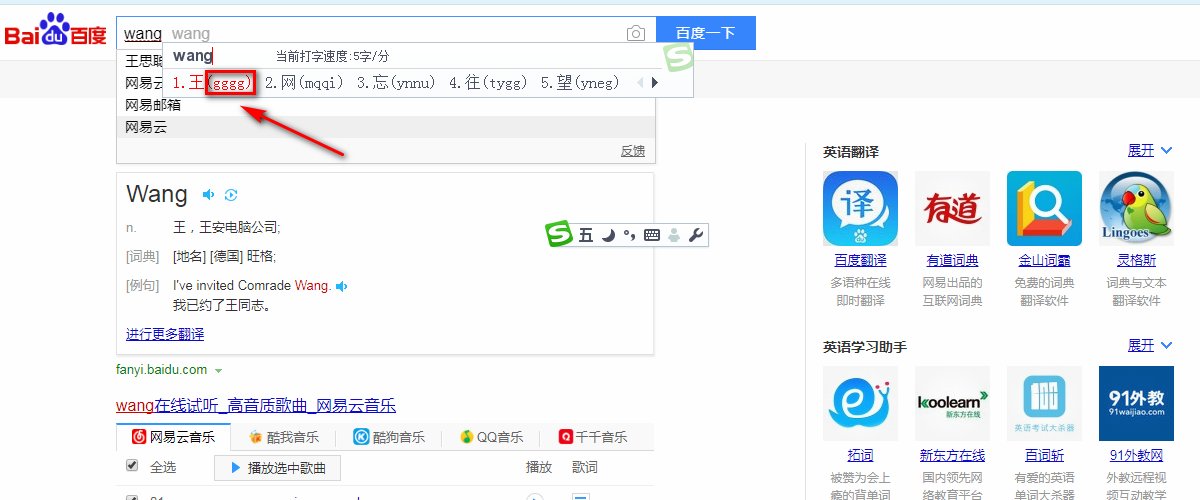Screen dimensions: 1200x500
Task: Click the 播放选中歌曲 button
Action: tap(277, 467)
